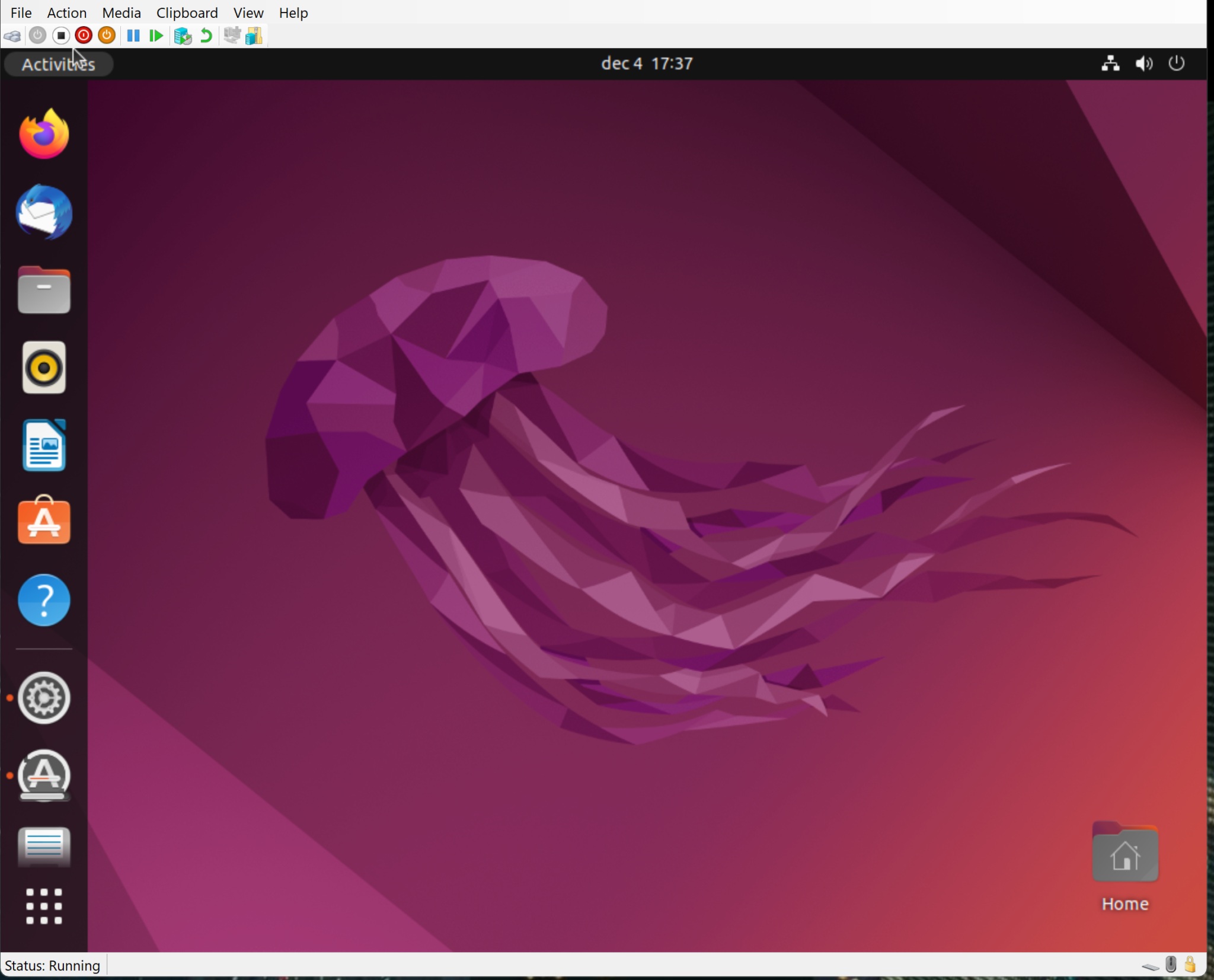
Task: Toggle the guest volume speaker icon
Action: 1143,63
